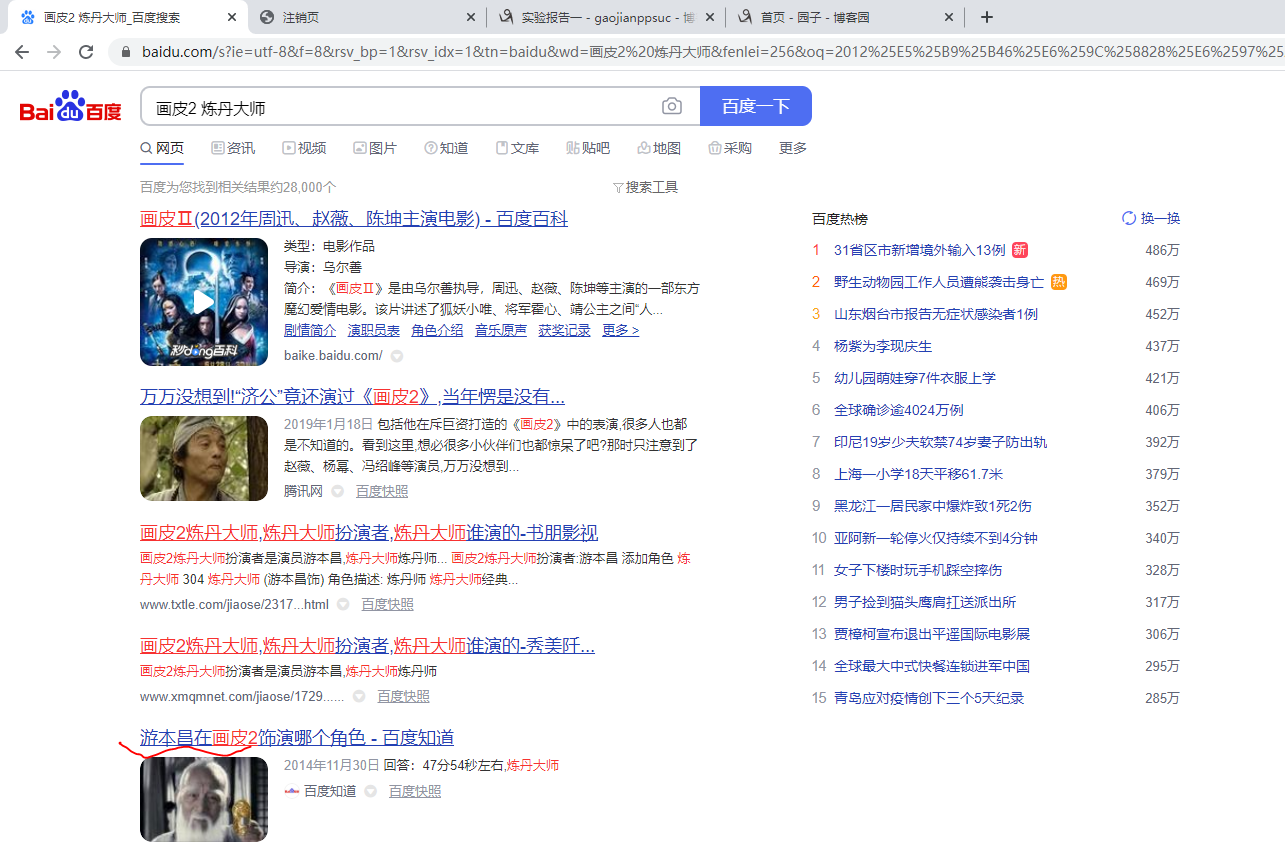
Task: Close the 实验报告一 tab
Action: point(711,17)
